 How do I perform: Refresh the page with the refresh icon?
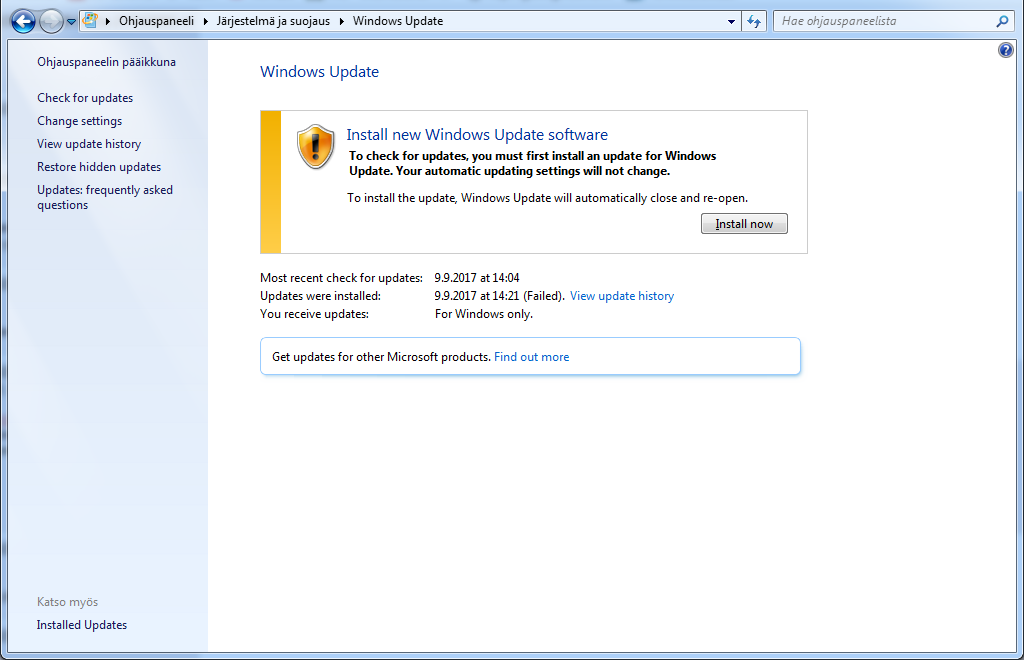pos(754,22)
